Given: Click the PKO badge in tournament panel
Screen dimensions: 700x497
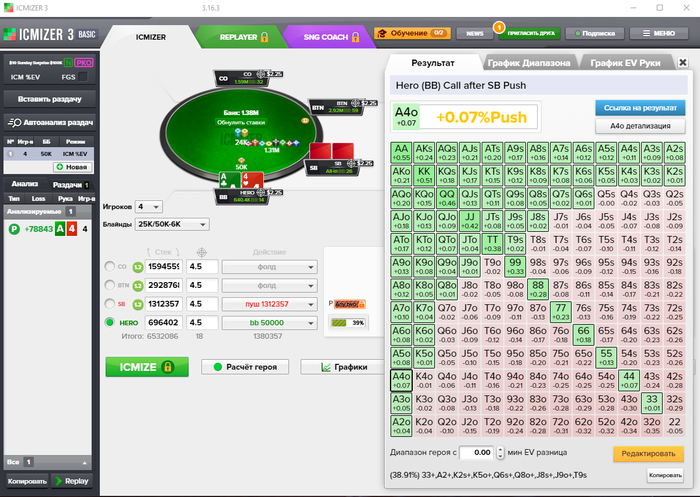Looking at the screenshot, I should (x=84, y=63).
